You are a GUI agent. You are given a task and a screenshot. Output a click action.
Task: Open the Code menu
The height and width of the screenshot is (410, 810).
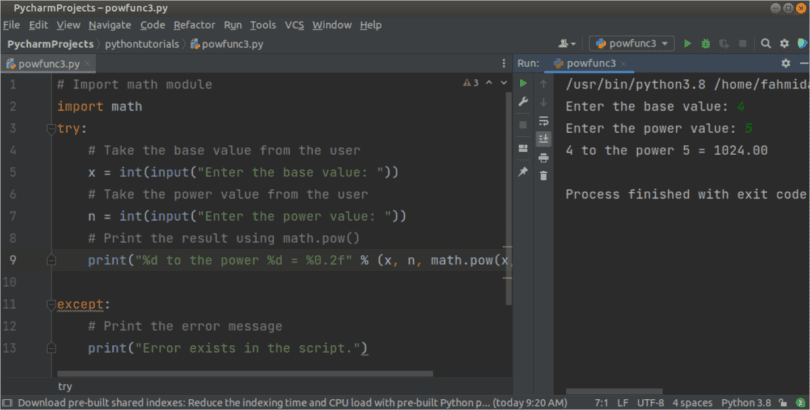[152, 25]
